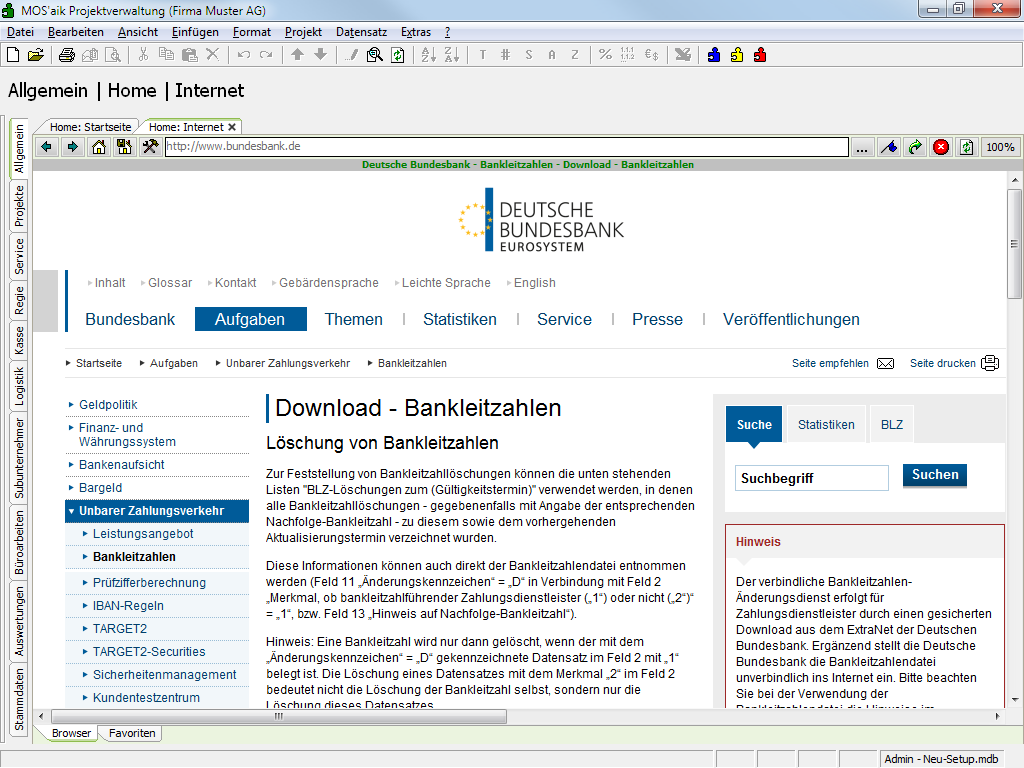Click the vertical scrollbar down arrow
1024x768 pixels.
(1014, 699)
